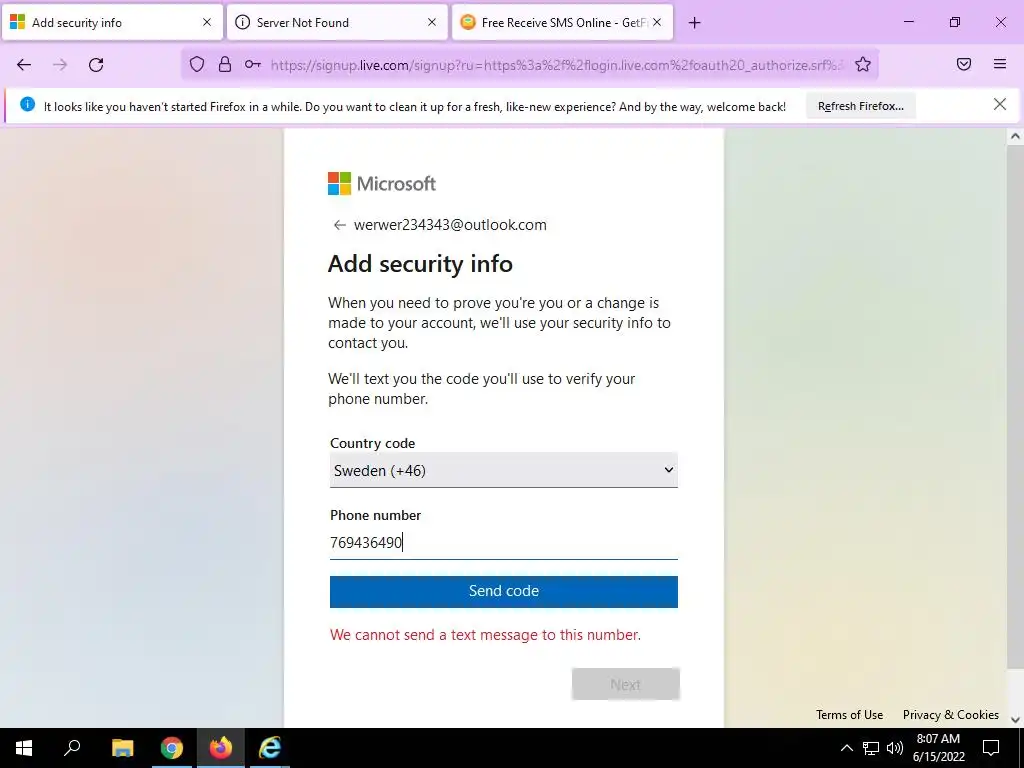Open Terms of Use link
Image resolution: width=1024 pixels, height=768 pixels.
coord(849,715)
